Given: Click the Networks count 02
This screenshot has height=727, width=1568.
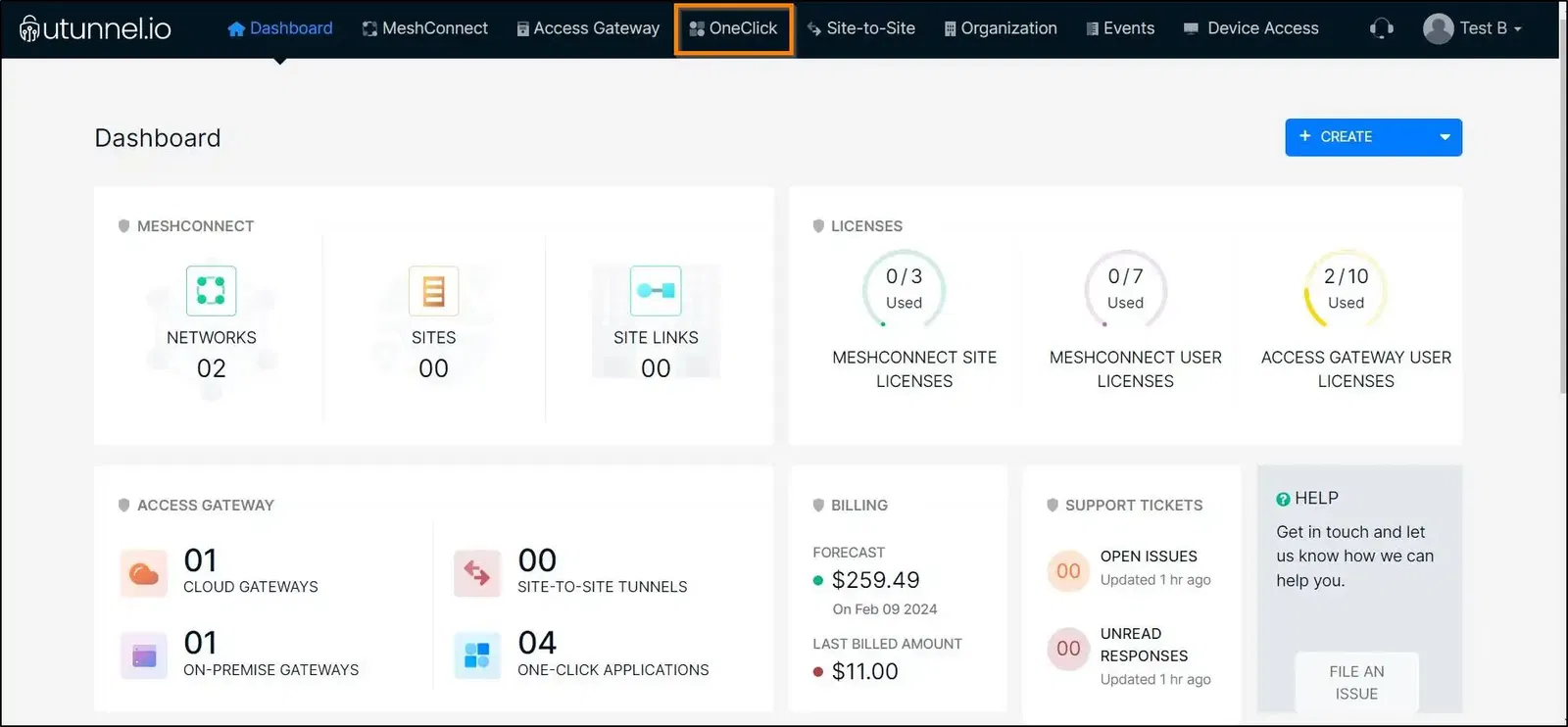Looking at the screenshot, I should tap(211, 368).
